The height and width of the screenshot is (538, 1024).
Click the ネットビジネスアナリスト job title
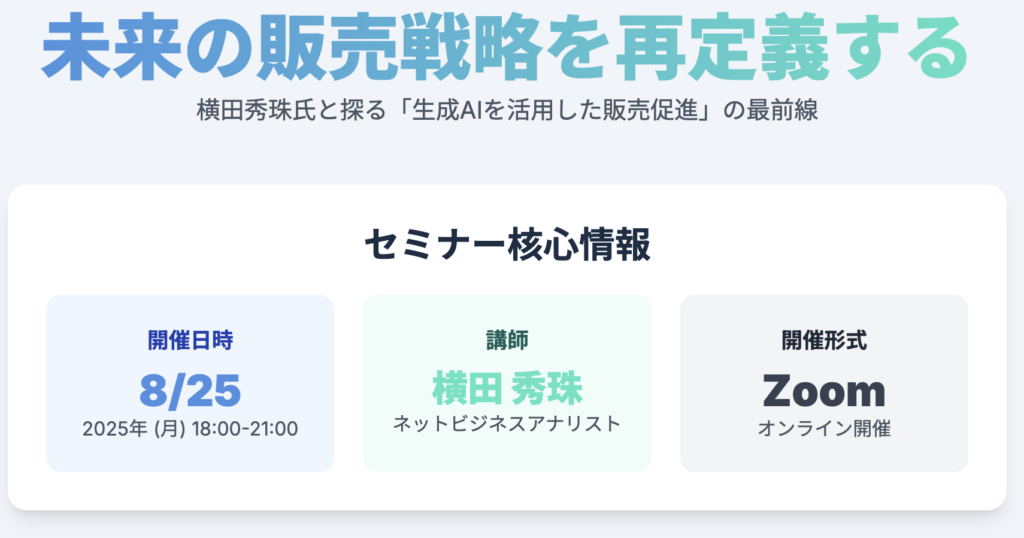[x=507, y=424]
